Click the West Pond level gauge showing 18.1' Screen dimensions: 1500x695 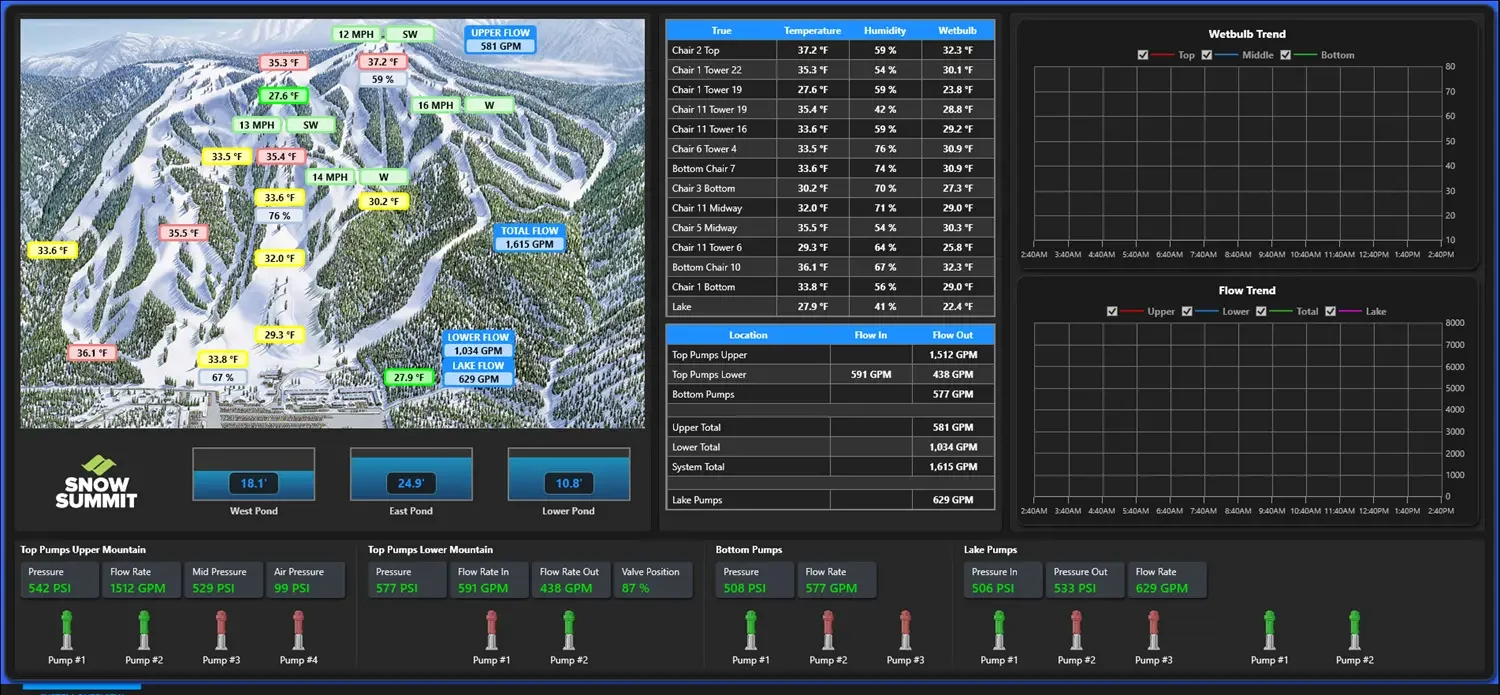tap(253, 474)
